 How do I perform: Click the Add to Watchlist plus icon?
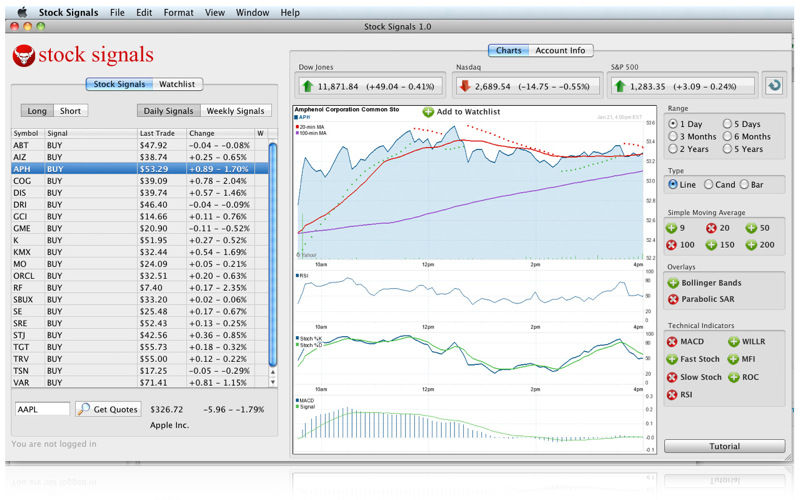[428, 112]
